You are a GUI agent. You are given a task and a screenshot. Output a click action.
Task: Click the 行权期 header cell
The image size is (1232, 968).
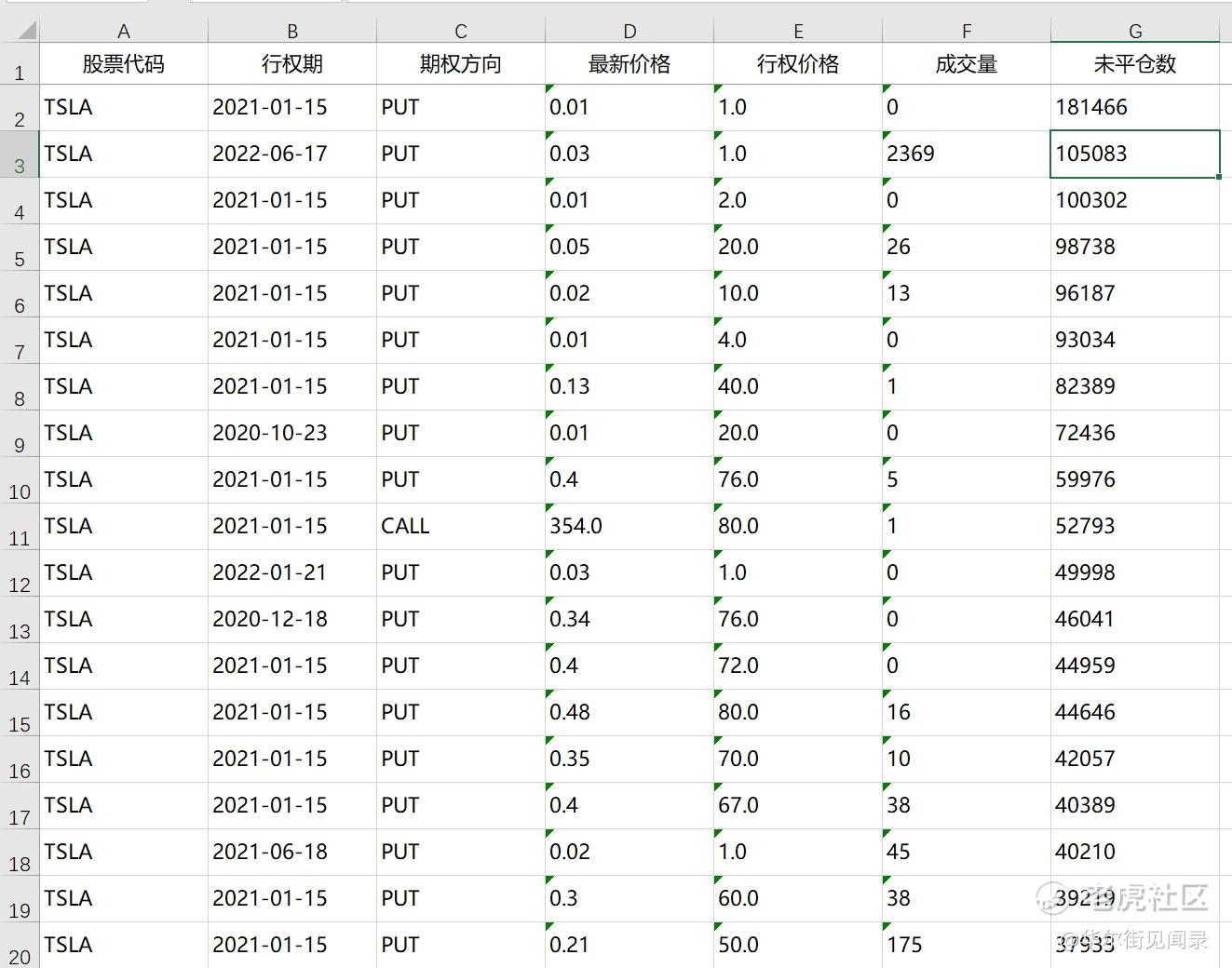point(291,63)
